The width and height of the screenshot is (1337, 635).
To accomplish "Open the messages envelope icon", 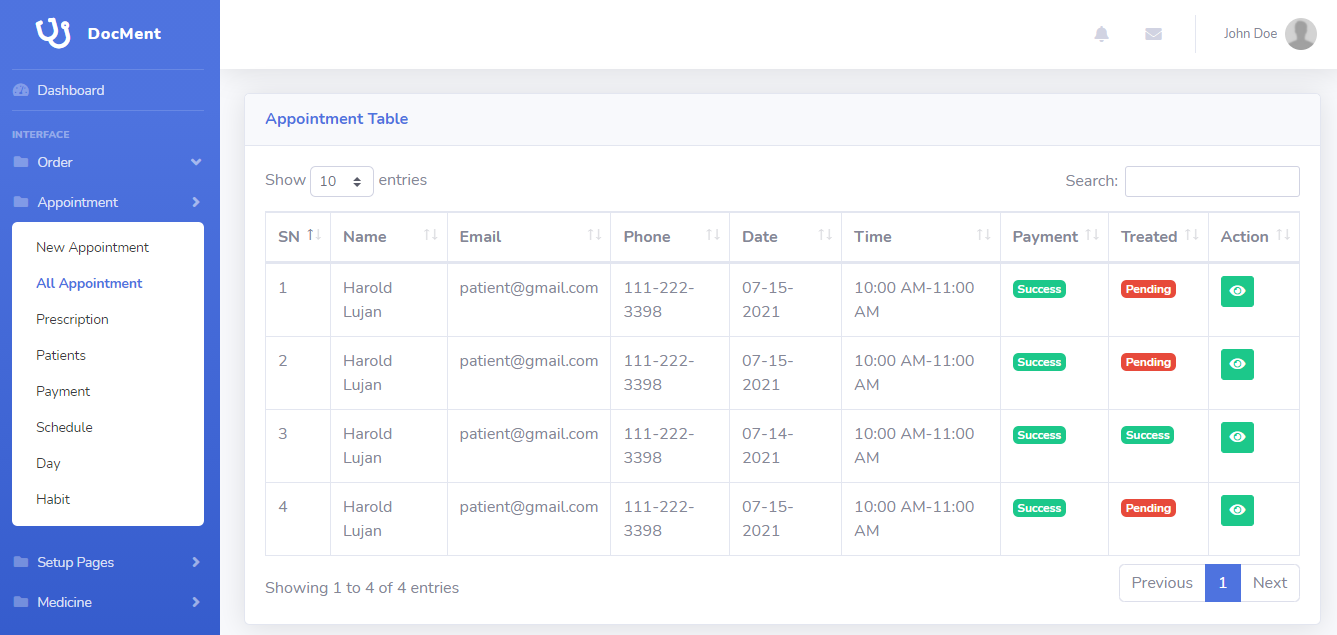I will tap(1153, 34).
